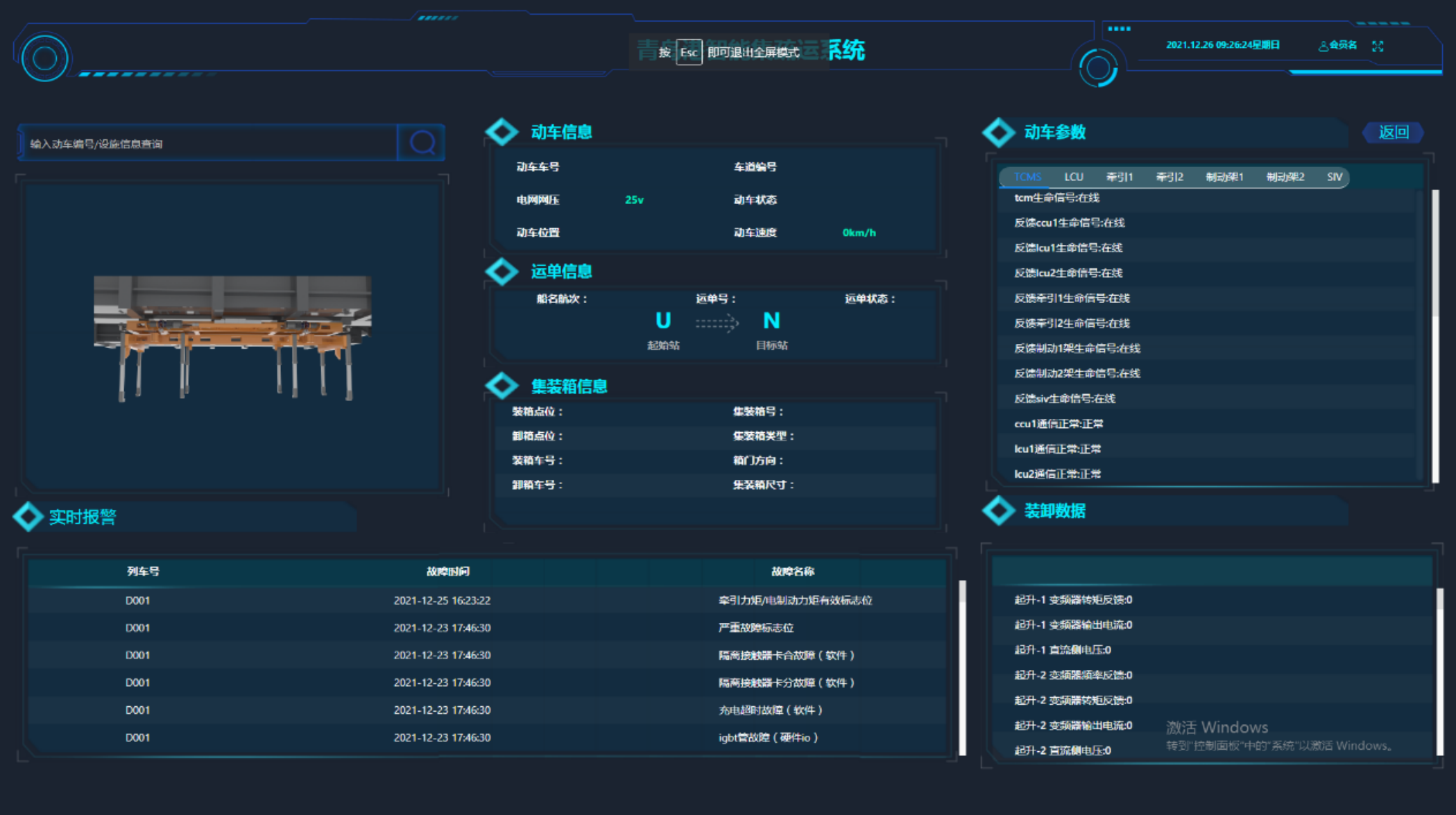Switch to the LCU tab
Viewport: 1456px width, 815px height.
(1073, 178)
